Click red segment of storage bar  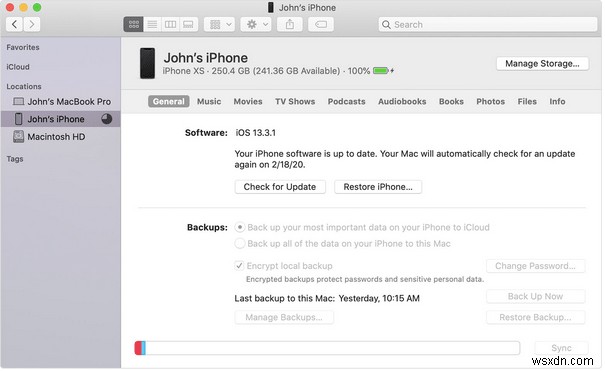[x=138, y=348]
